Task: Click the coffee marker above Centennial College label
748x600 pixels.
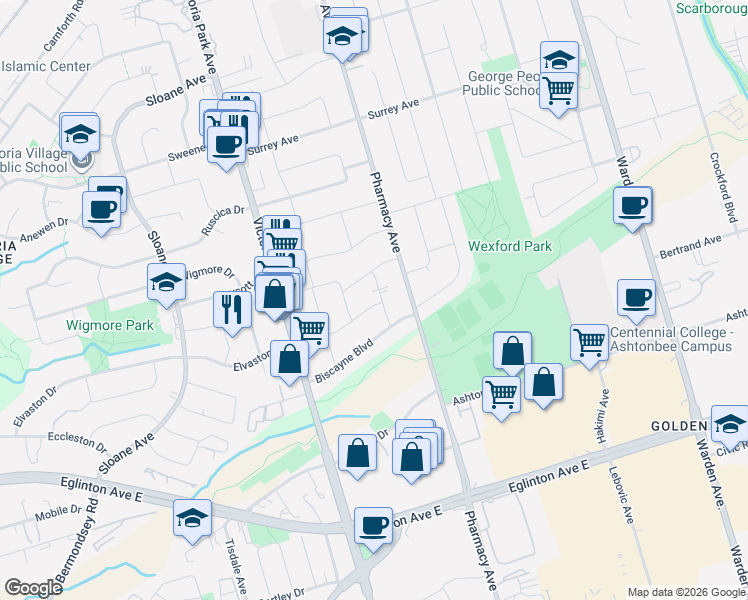Action: 636,300
